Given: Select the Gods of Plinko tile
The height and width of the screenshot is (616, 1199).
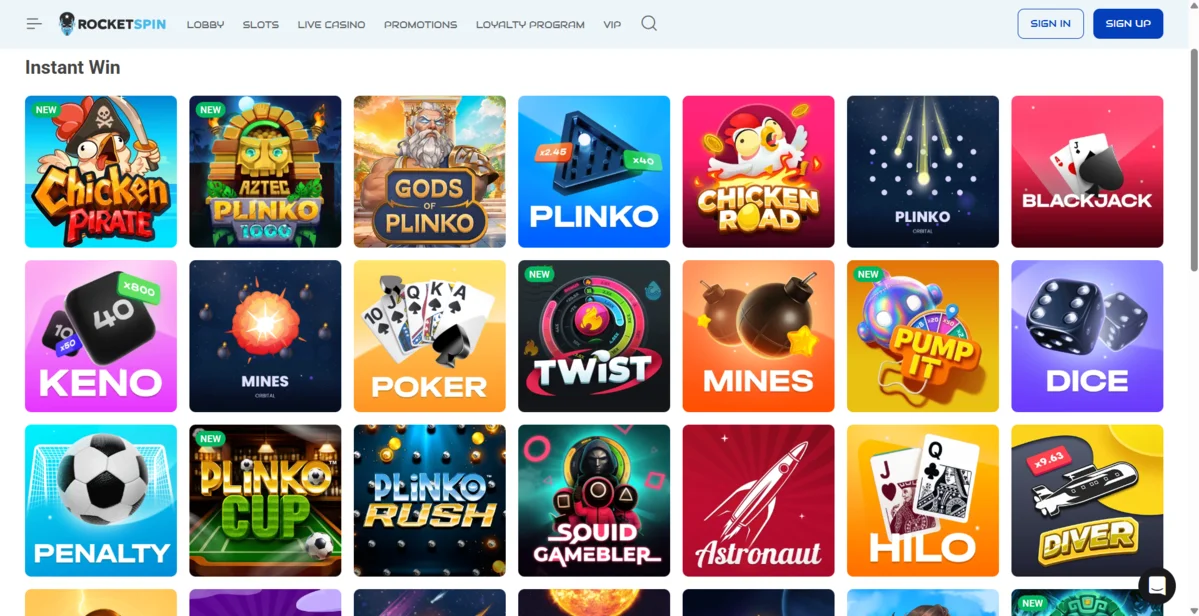Looking at the screenshot, I should pos(430,171).
